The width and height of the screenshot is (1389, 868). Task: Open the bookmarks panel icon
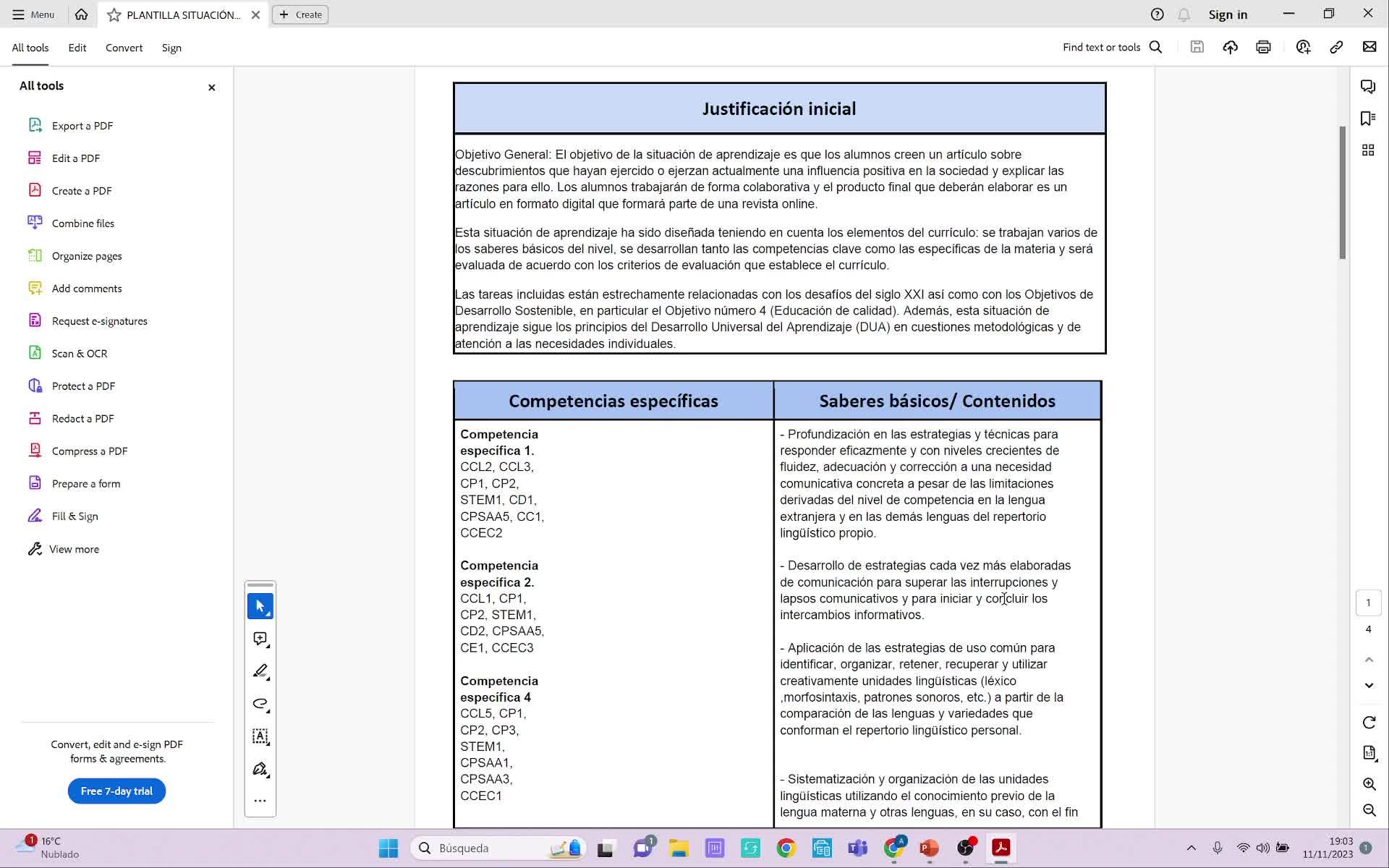(x=1368, y=118)
